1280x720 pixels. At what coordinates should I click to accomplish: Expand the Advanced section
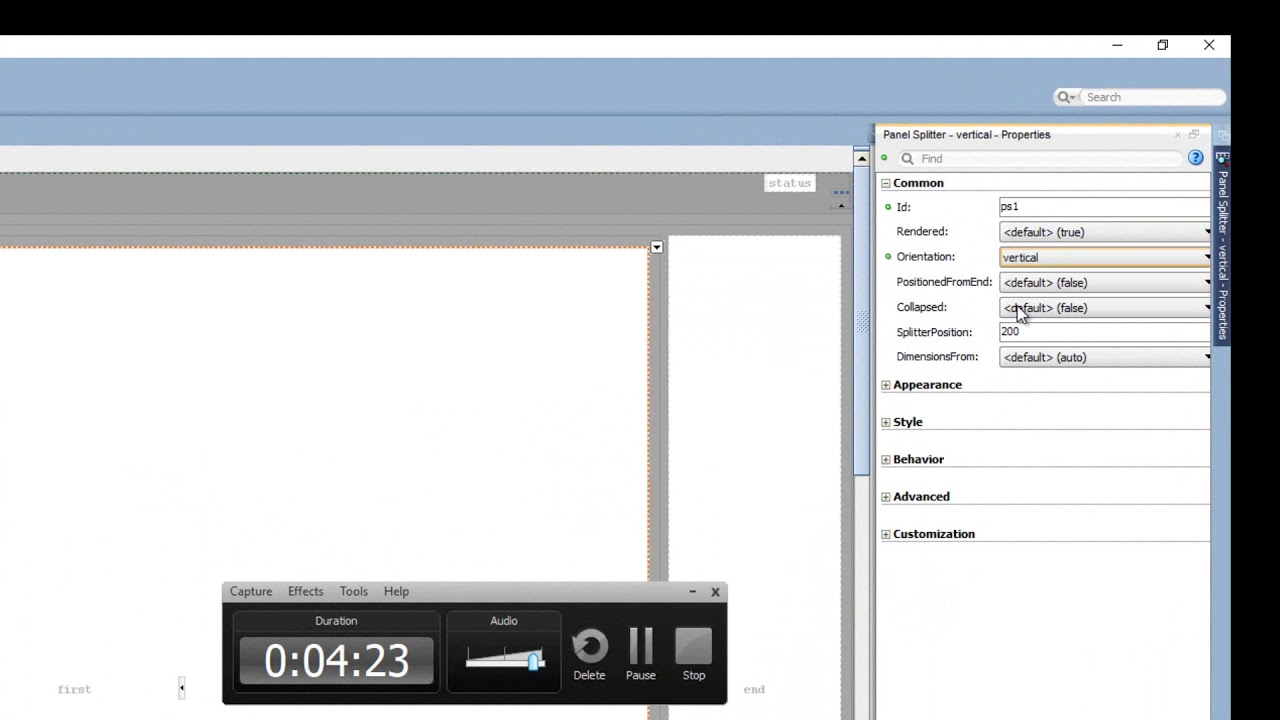coord(885,497)
